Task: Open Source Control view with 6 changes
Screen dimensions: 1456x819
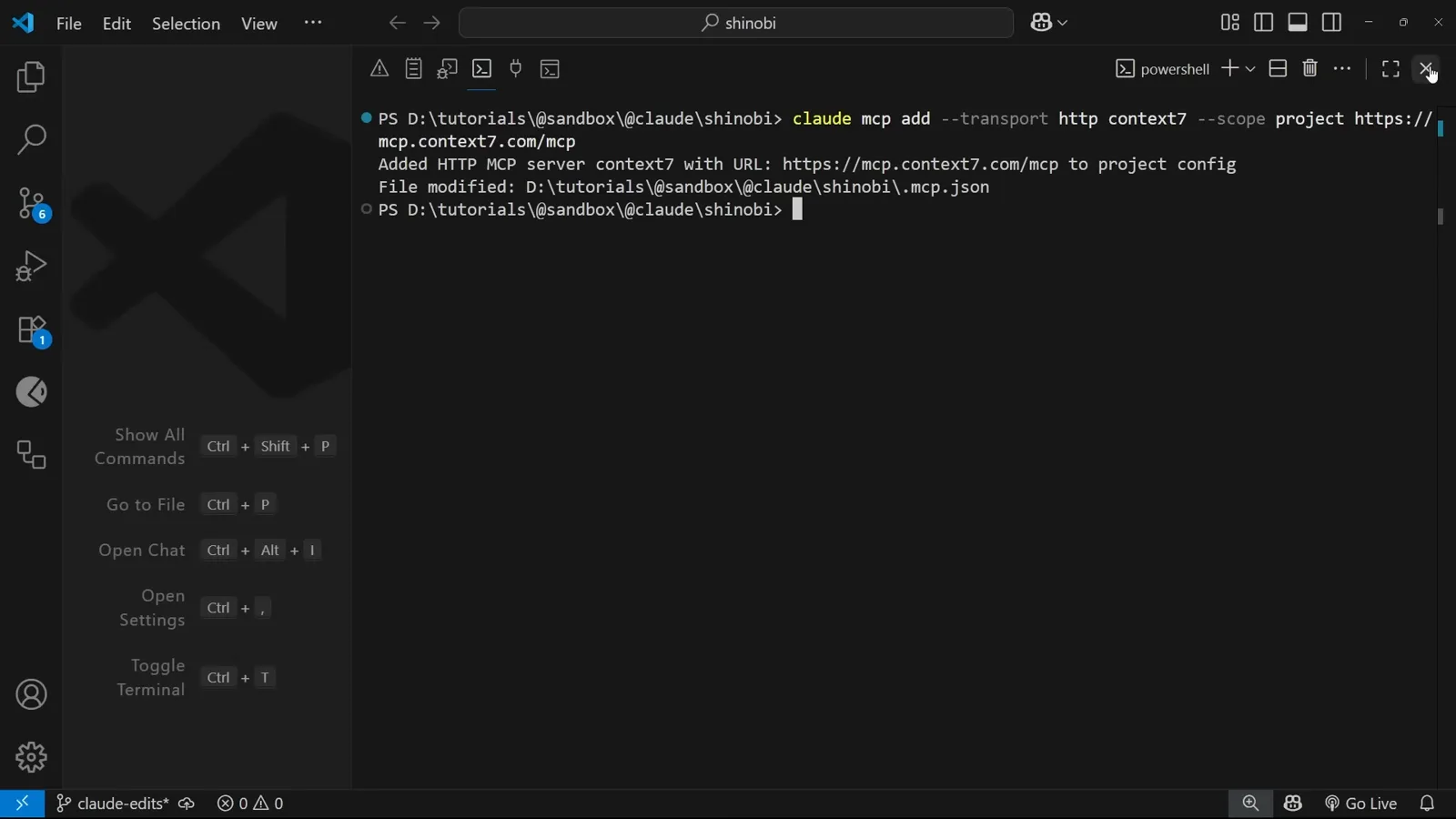Action: 33,204
